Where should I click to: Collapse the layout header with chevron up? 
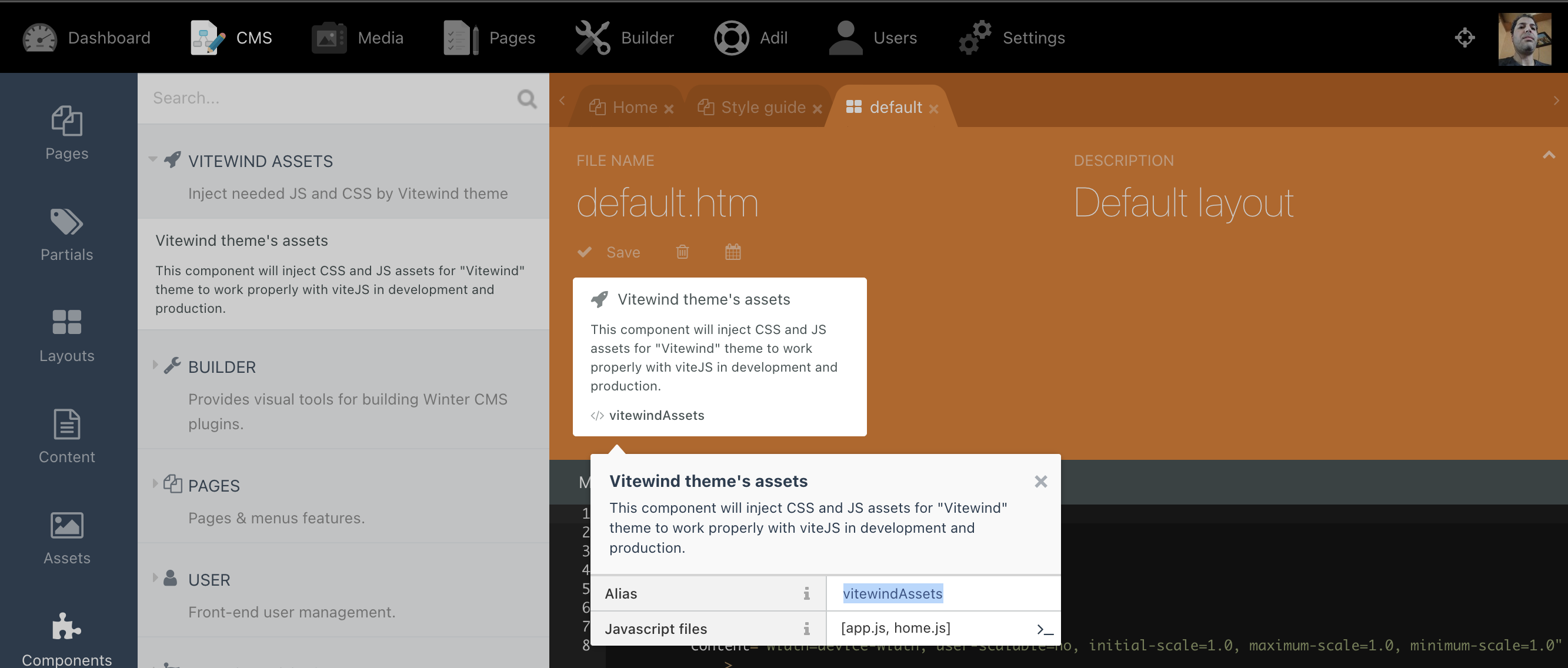[1549, 155]
